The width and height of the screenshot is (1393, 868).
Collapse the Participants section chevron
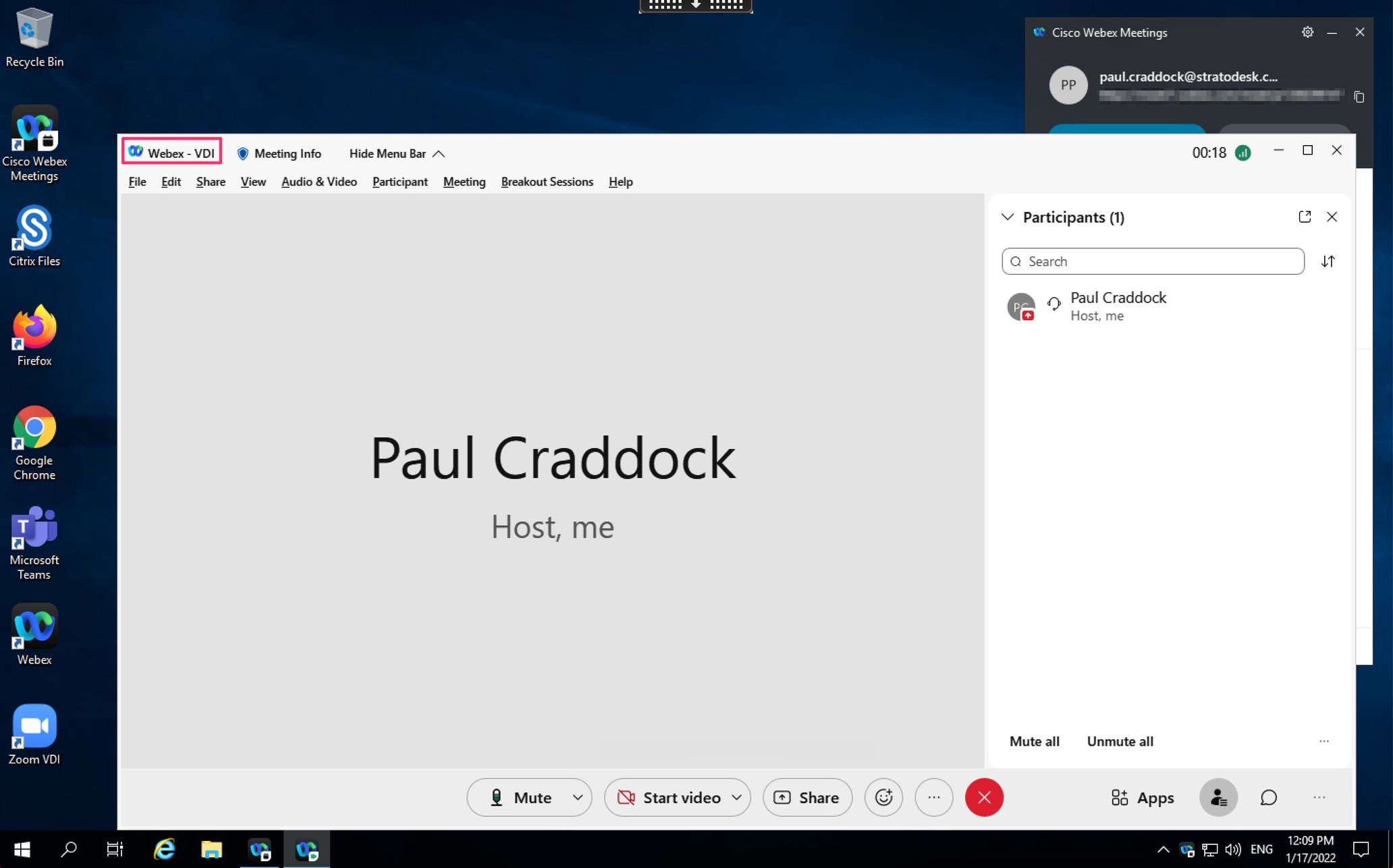point(1007,217)
